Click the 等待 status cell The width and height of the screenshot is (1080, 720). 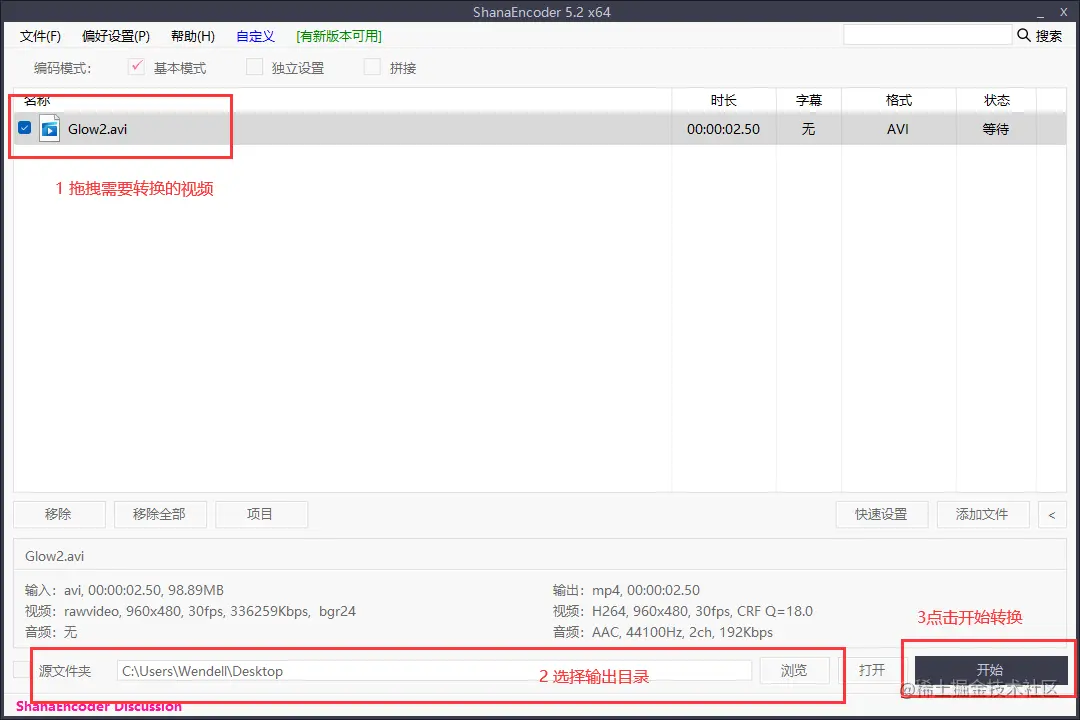[x=996, y=129]
